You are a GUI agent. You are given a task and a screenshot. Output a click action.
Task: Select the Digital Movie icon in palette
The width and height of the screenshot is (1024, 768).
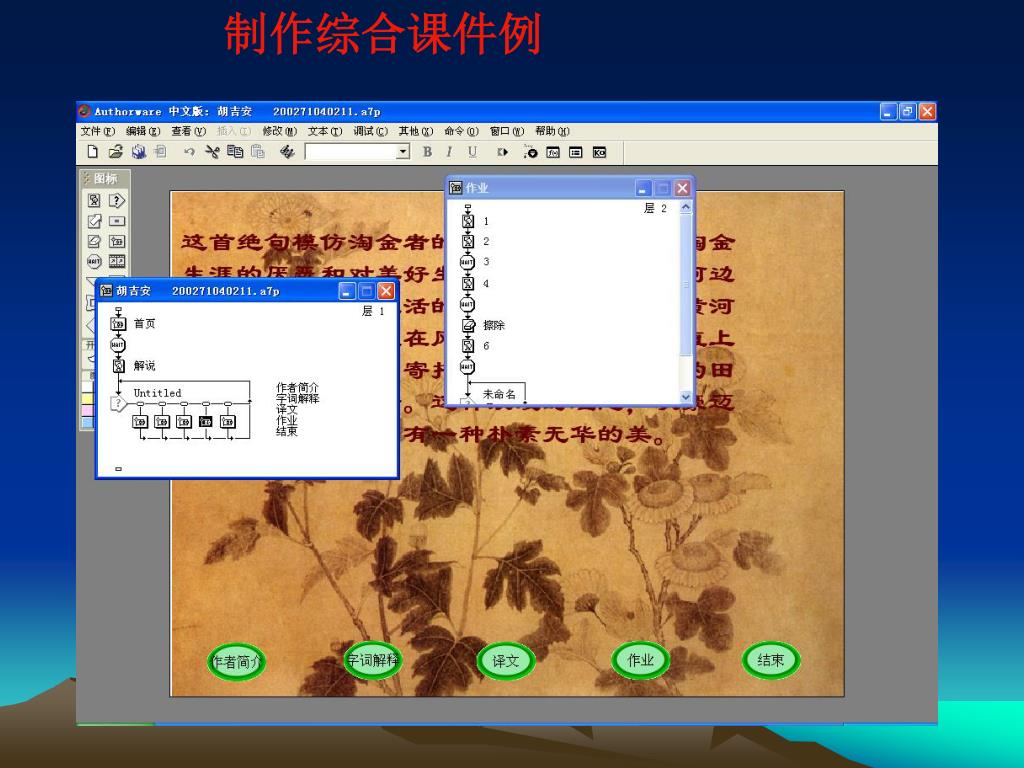point(116,262)
